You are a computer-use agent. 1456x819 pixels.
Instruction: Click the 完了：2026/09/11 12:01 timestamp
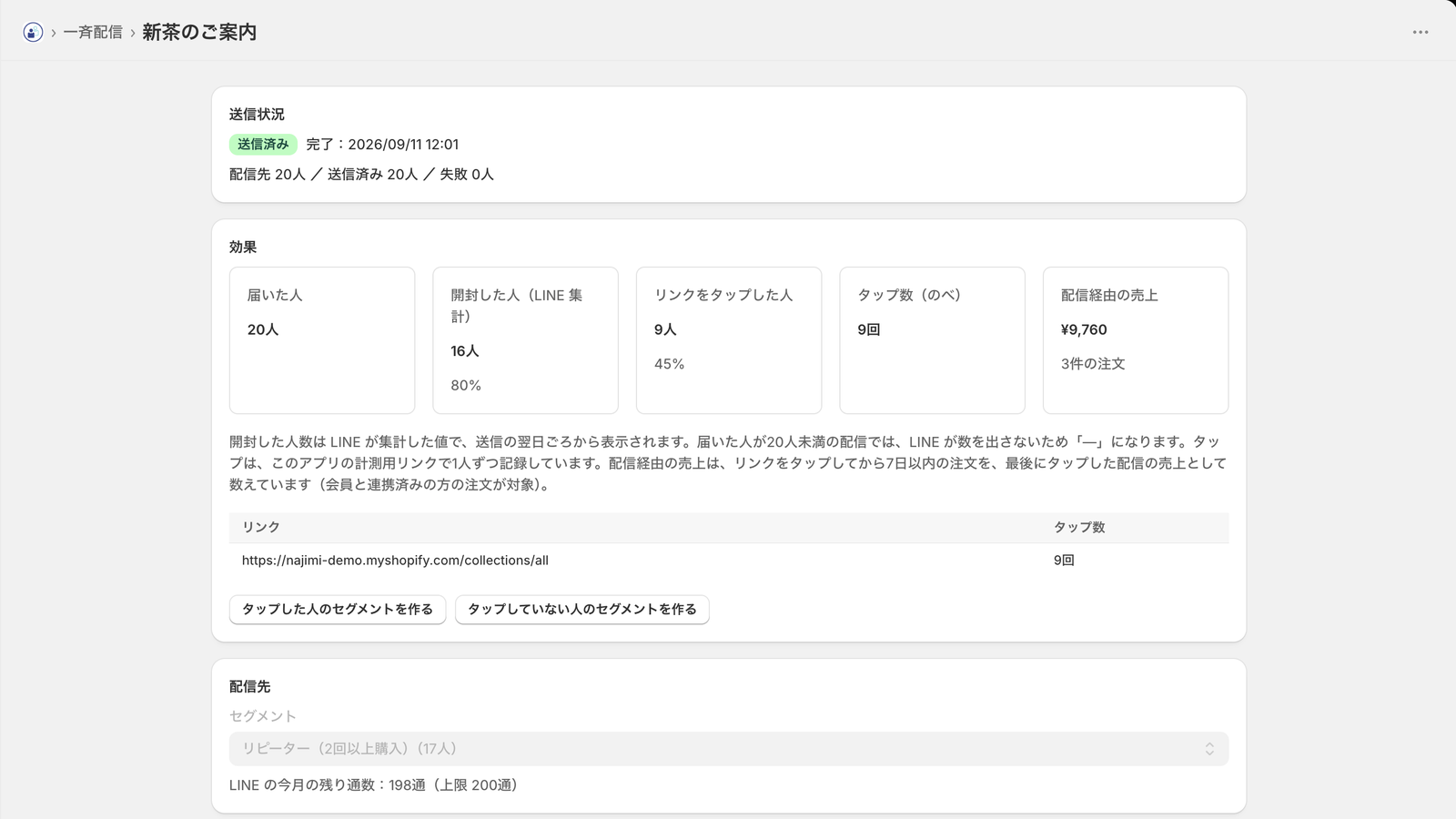click(x=382, y=144)
